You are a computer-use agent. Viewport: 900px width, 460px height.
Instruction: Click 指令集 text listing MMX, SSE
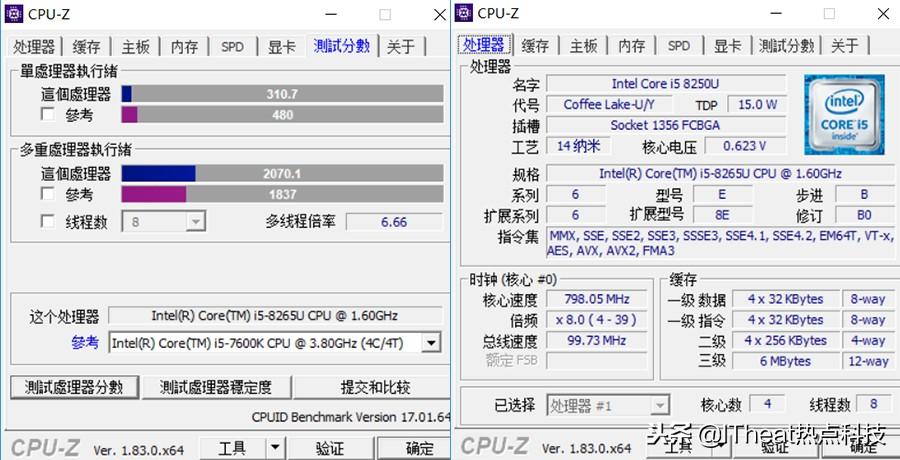click(720, 243)
